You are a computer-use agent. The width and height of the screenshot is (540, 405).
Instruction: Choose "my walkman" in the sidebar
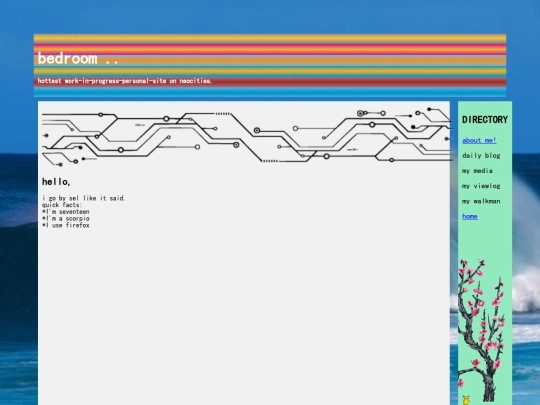481,201
